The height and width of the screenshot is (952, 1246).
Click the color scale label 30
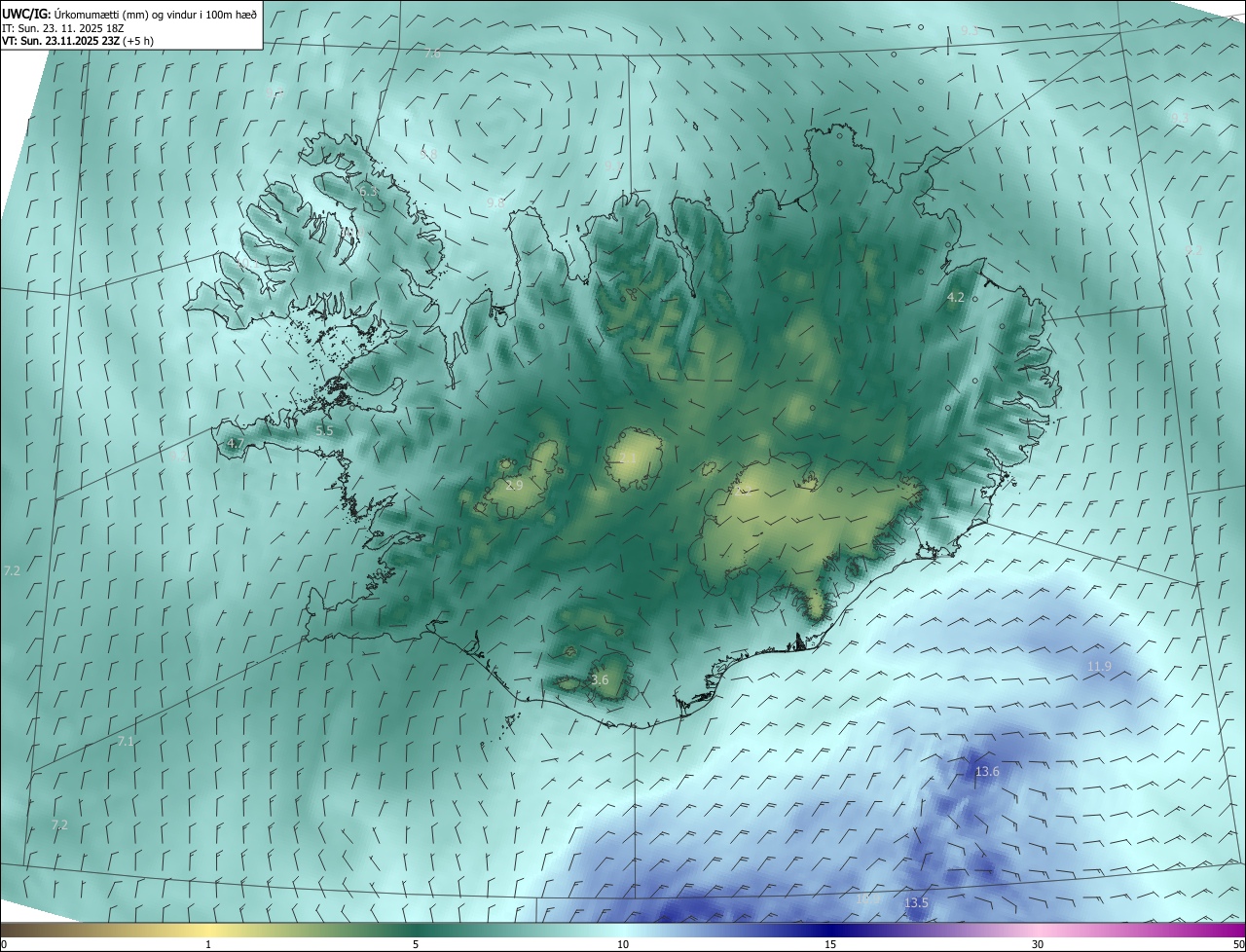click(x=1038, y=944)
